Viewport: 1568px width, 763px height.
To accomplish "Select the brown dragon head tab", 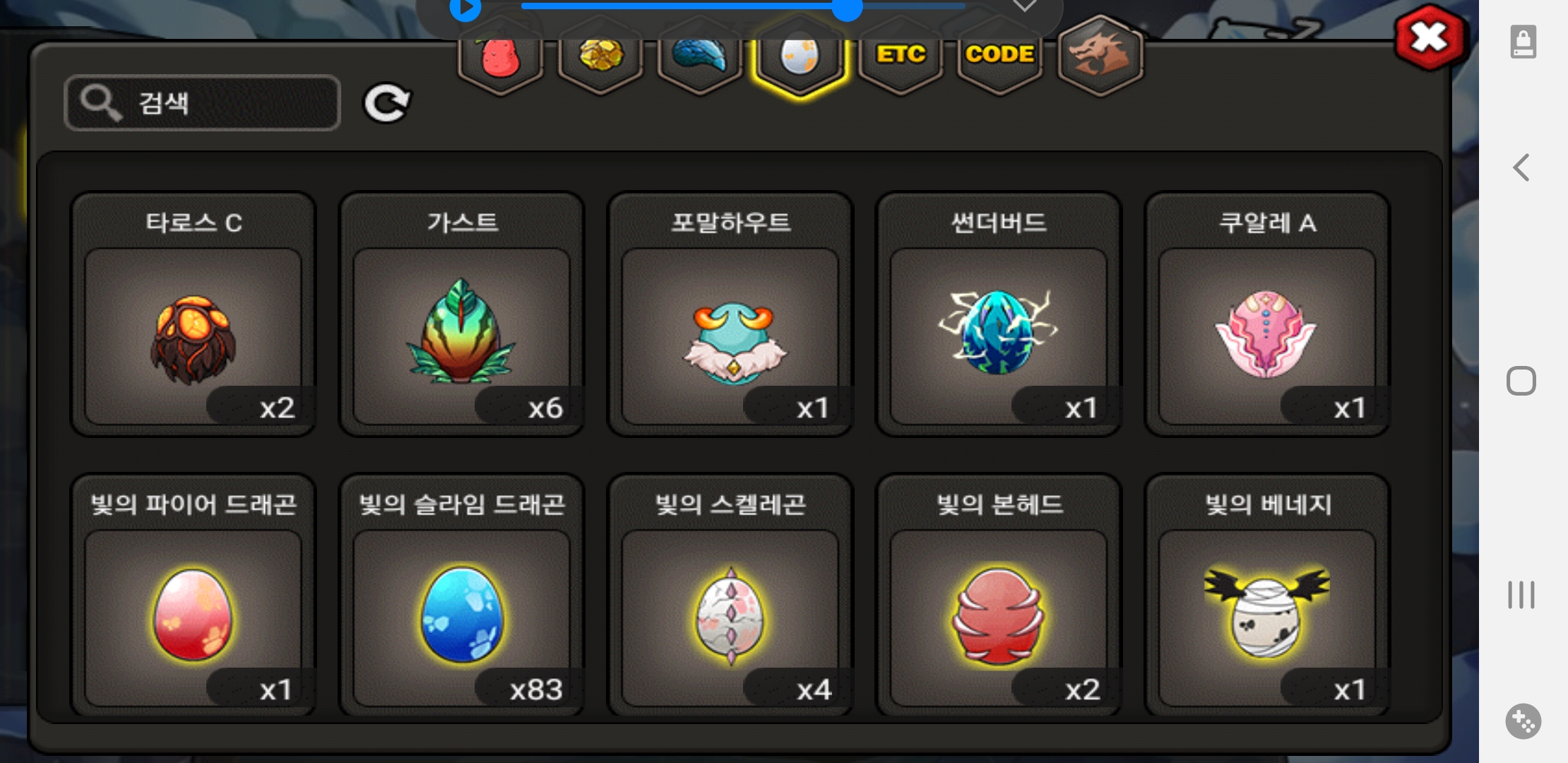I will tap(1100, 57).
